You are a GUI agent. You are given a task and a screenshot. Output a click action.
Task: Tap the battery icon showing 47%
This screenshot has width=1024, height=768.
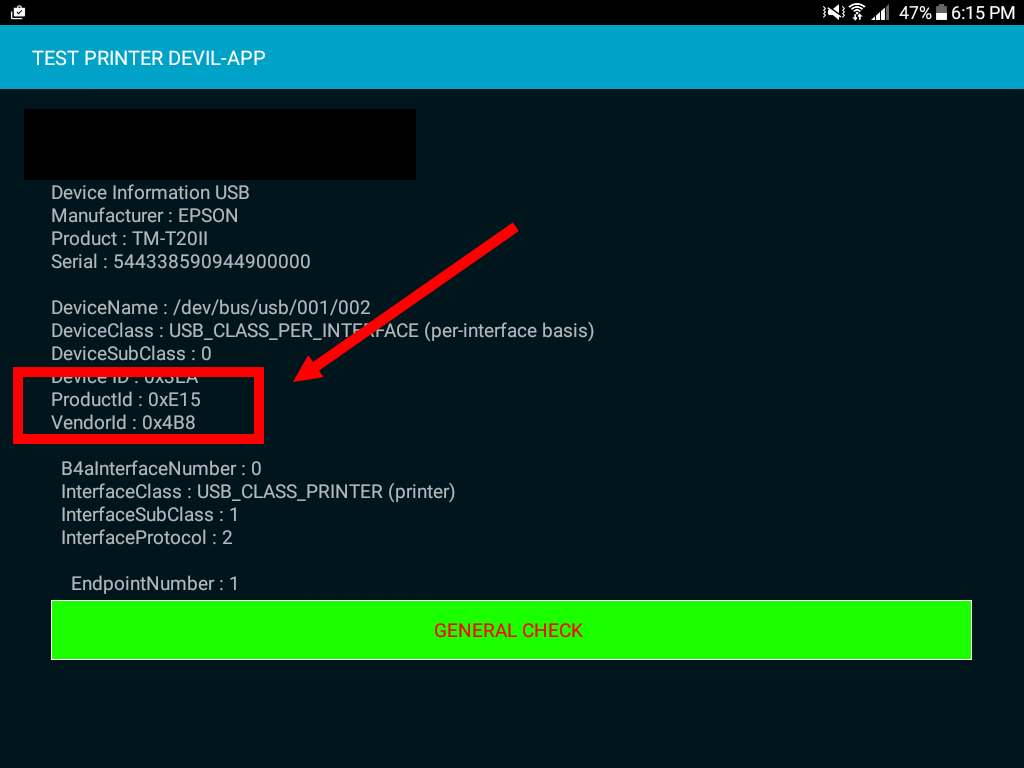point(941,12)
